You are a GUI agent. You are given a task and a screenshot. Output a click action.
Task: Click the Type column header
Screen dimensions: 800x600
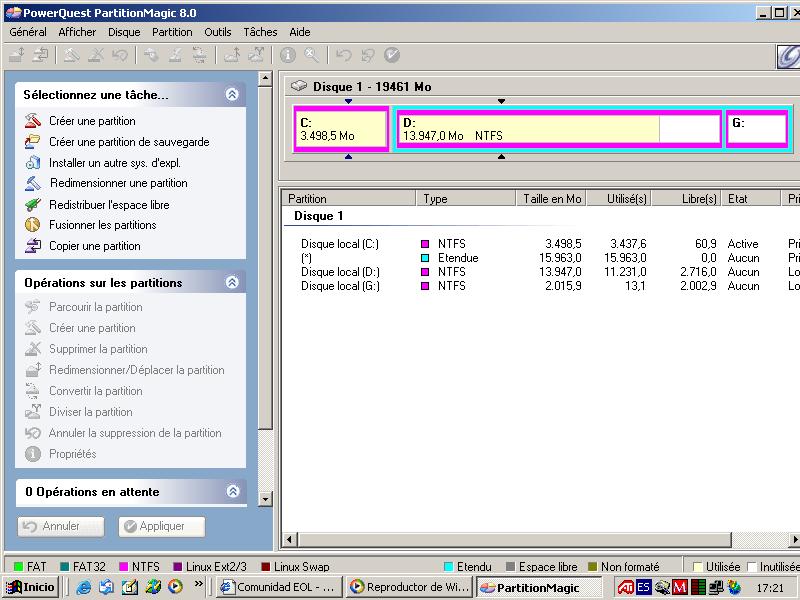(x=466, y=198)
